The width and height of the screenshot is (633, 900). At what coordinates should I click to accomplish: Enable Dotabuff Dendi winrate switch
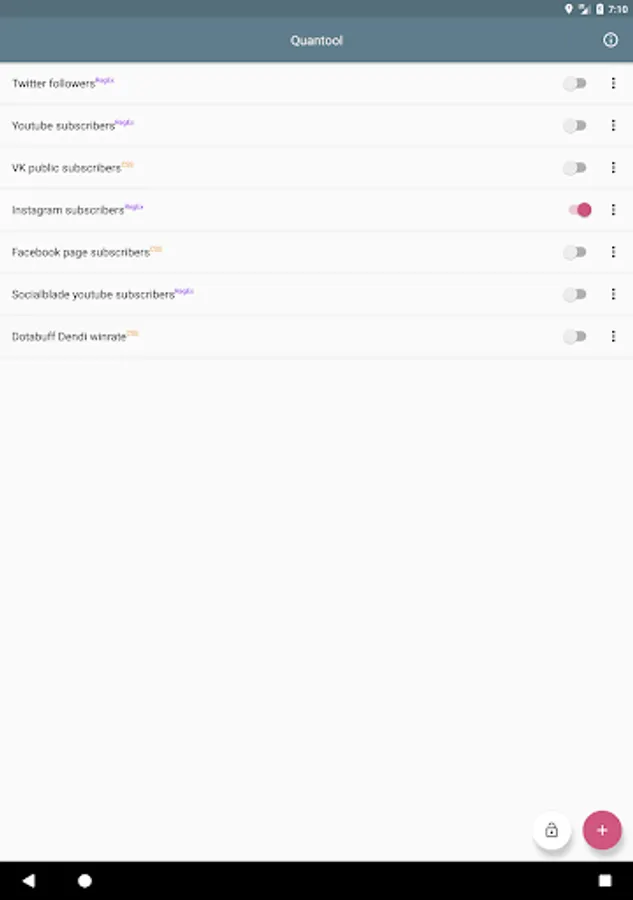[x=575, y=337]
